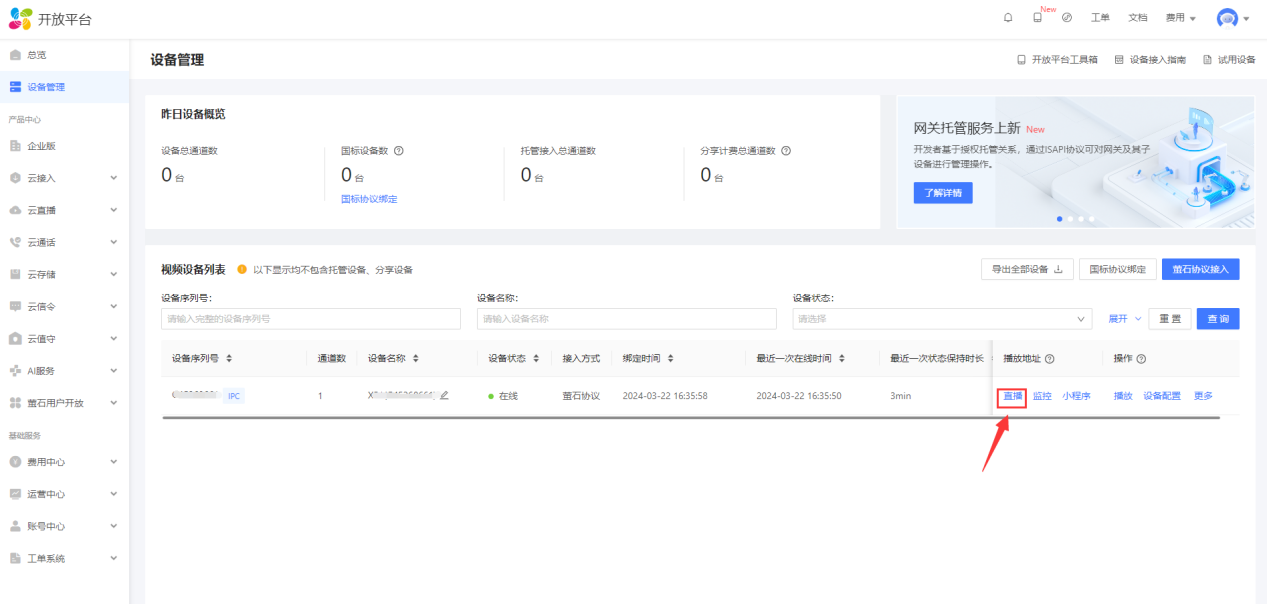Click the mobile device icon marked New

1037,18
